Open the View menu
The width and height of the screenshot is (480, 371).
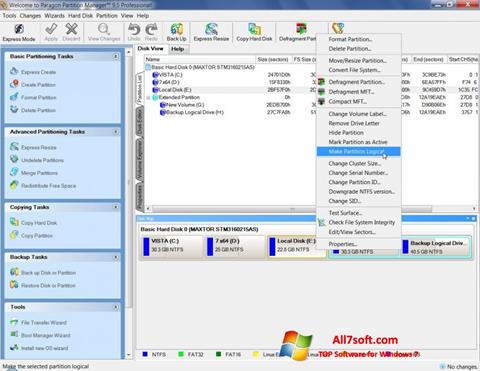[x=127, y=16]
